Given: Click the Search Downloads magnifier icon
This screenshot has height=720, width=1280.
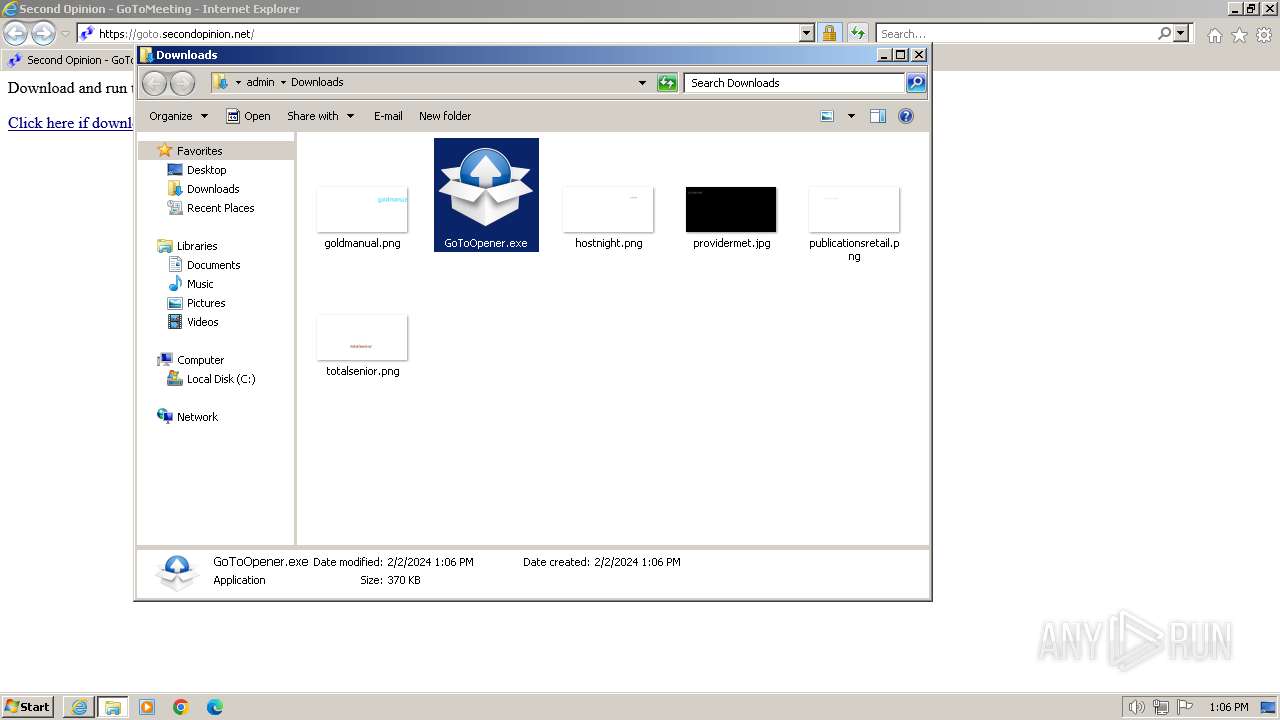Looking at the screenshot, I should [916, 83].
